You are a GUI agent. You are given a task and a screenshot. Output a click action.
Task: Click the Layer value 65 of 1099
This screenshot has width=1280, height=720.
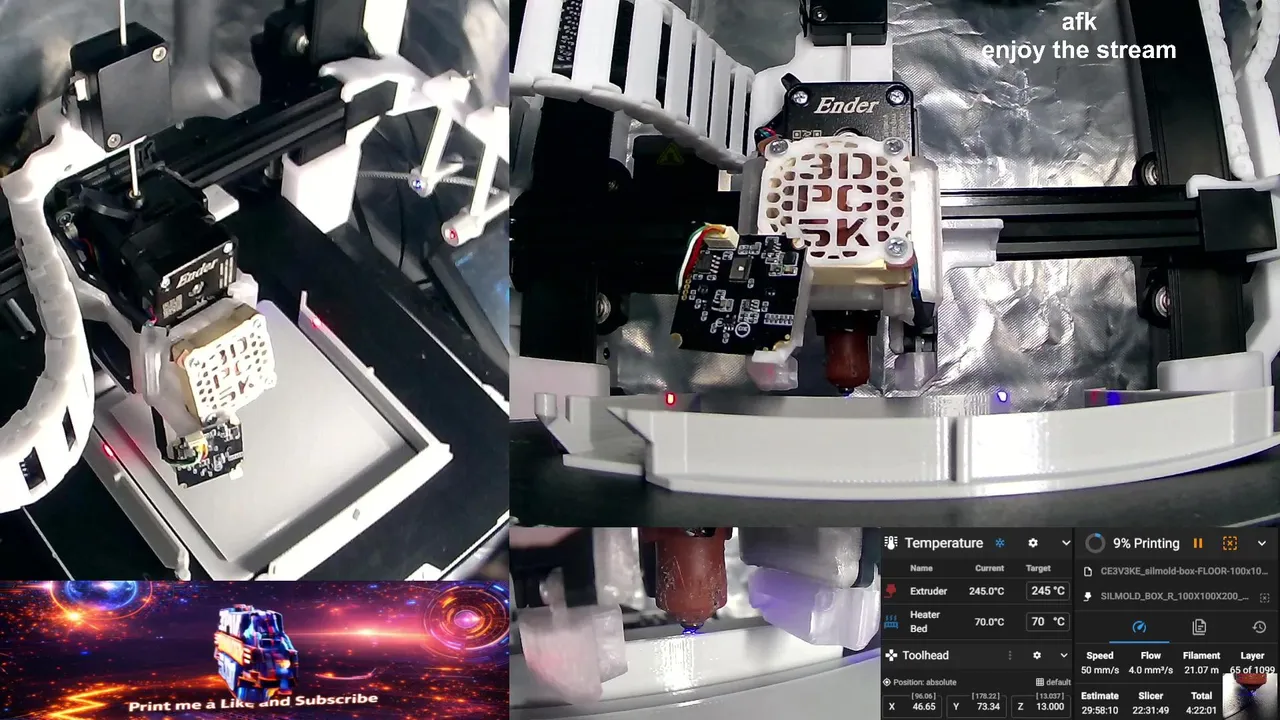coord(1252,670)
